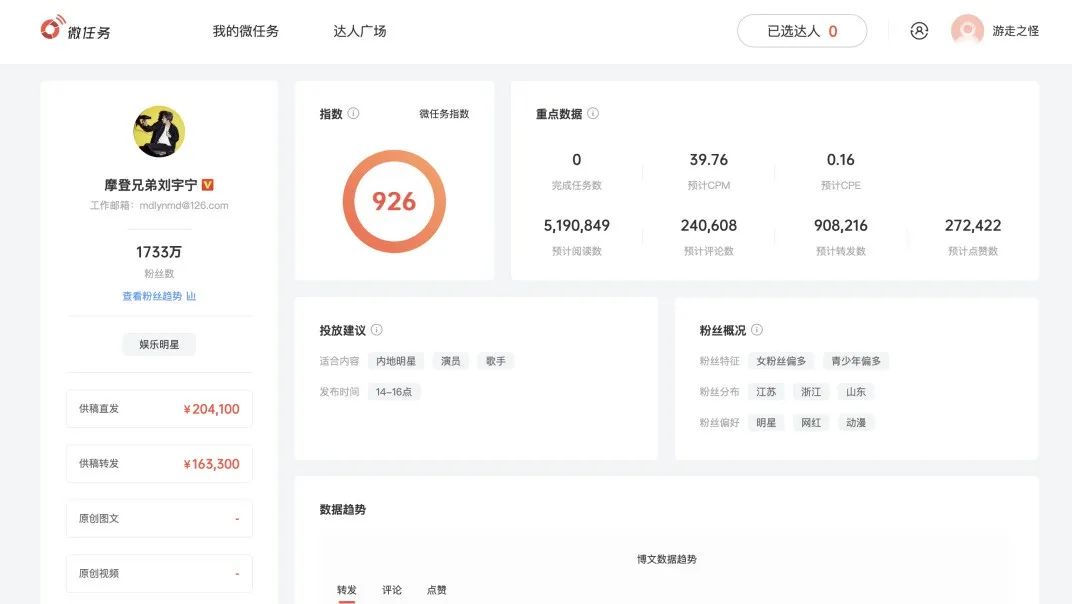Click the 游走之怪 avatar icon
The height and width of the screenshot is (604, 1072).
(964, 30)
